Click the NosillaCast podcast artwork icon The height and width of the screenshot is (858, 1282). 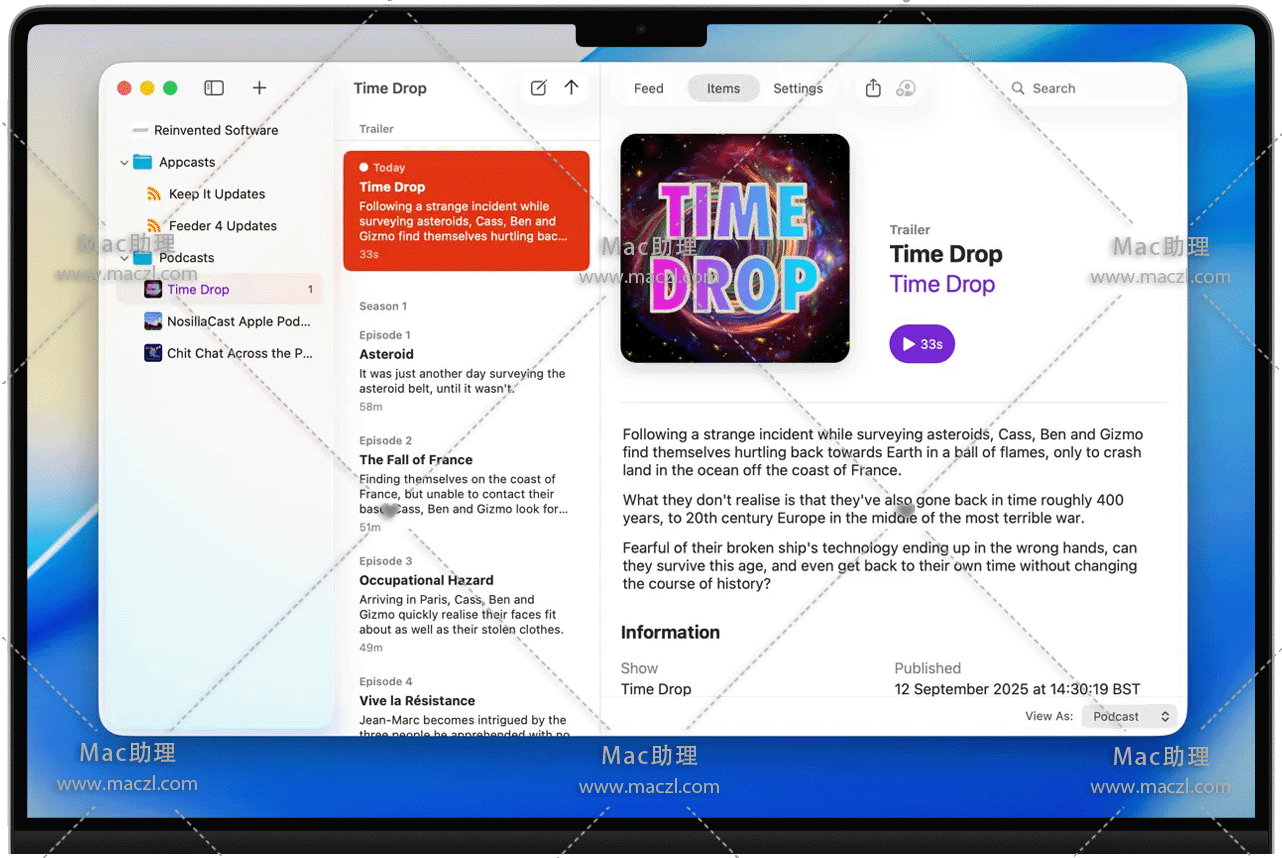[153, 321]
